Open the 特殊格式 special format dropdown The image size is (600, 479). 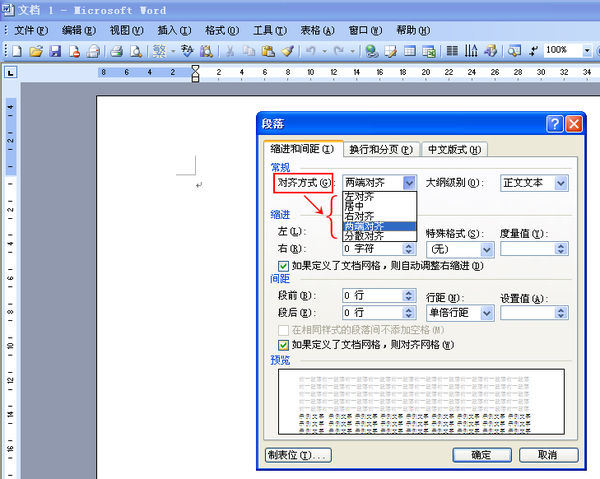(x=486, y=250)
